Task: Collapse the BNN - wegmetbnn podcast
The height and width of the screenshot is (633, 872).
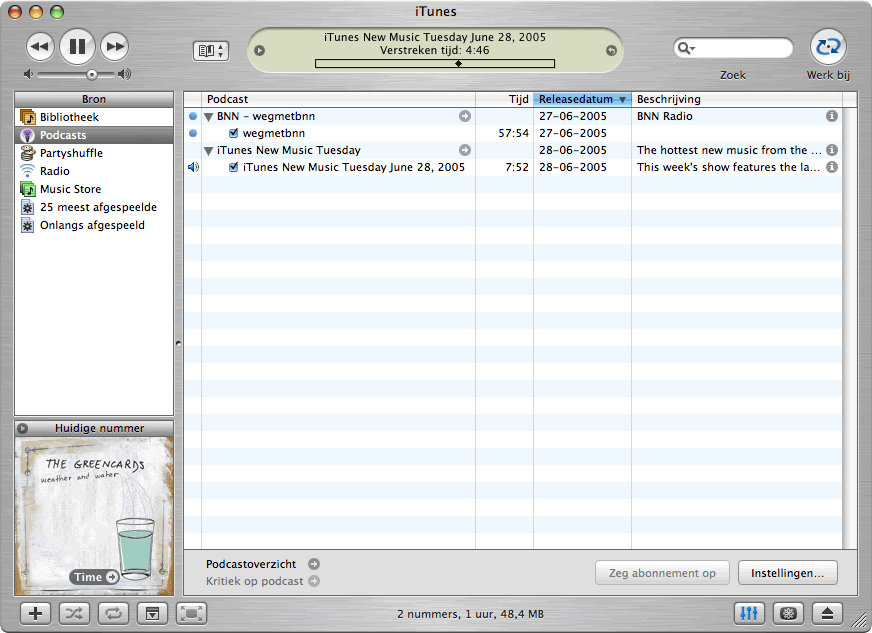Action: (209, 117)
